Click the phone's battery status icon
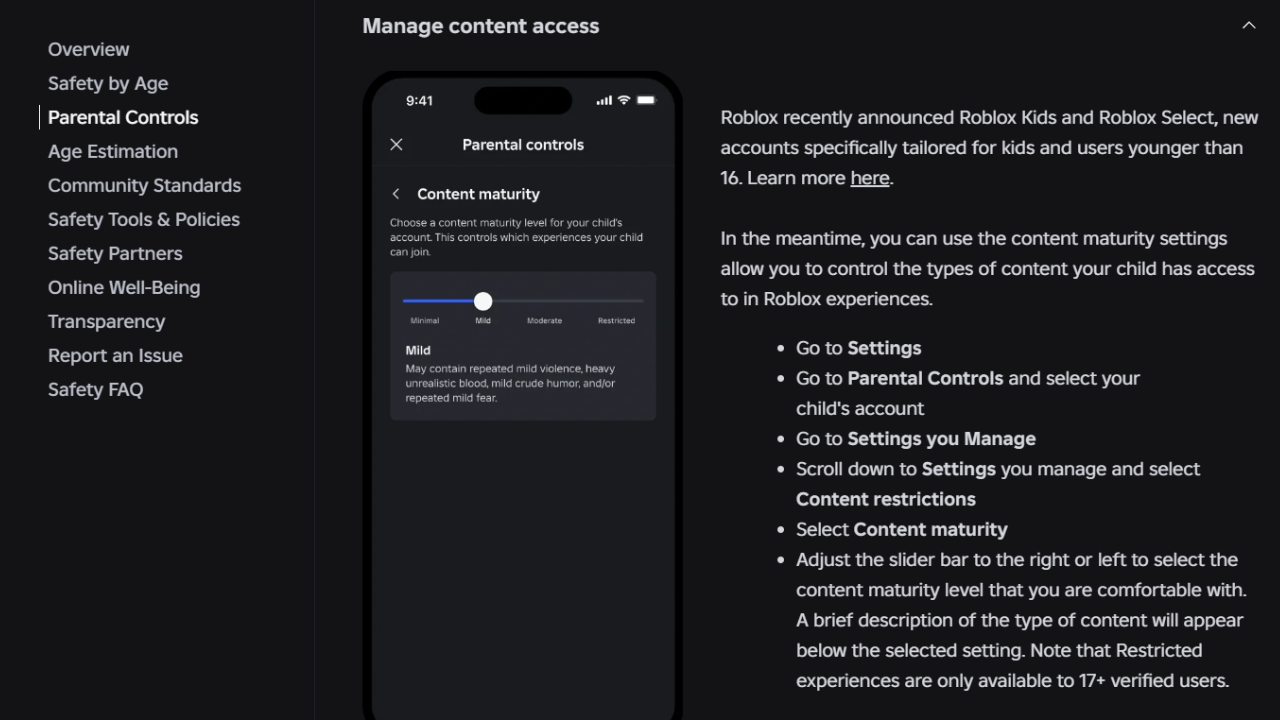The height and width of the screenshot is (720, 1280). (x=646, y=100)
